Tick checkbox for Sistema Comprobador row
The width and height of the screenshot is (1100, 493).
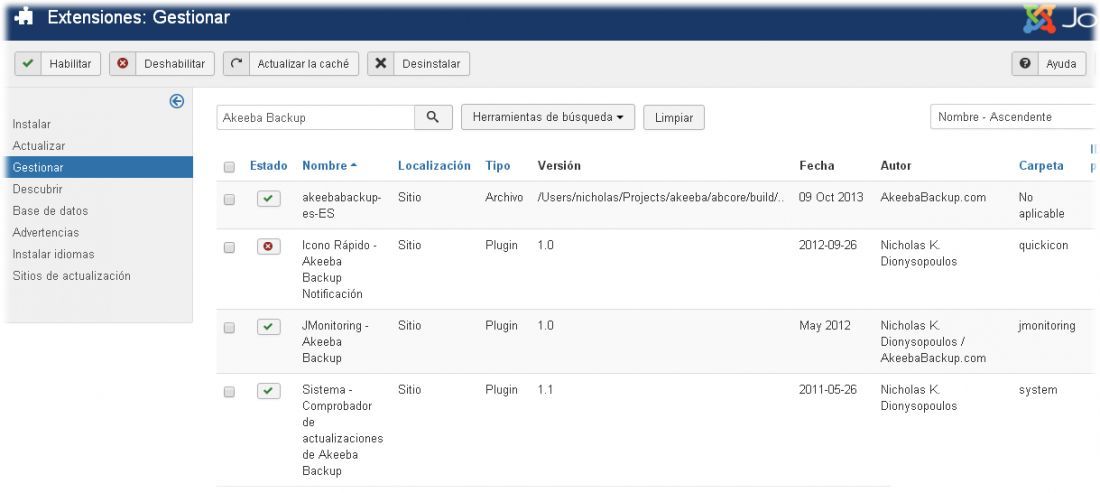point(229,392)
